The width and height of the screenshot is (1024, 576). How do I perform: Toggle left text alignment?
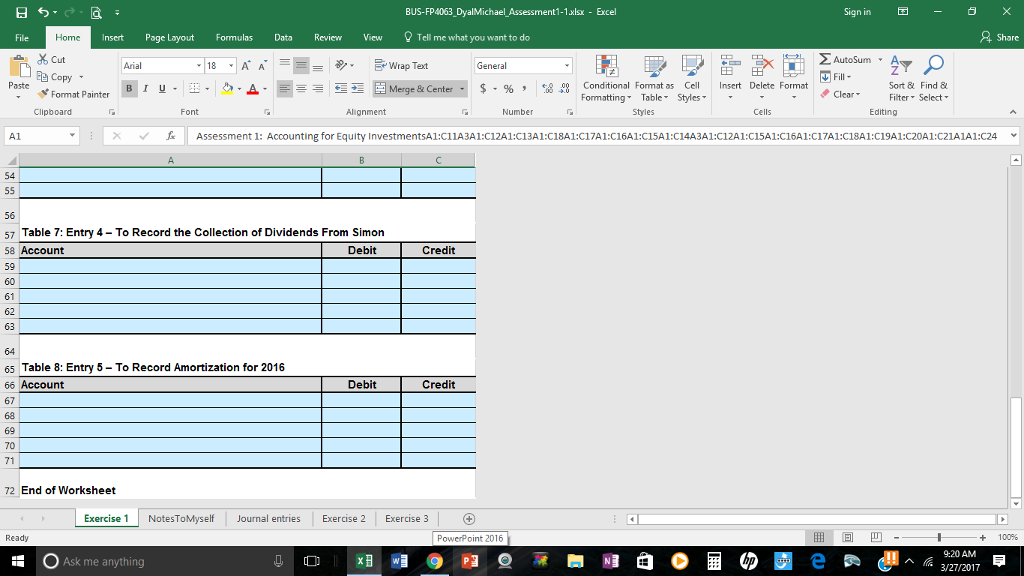(284, 88)
